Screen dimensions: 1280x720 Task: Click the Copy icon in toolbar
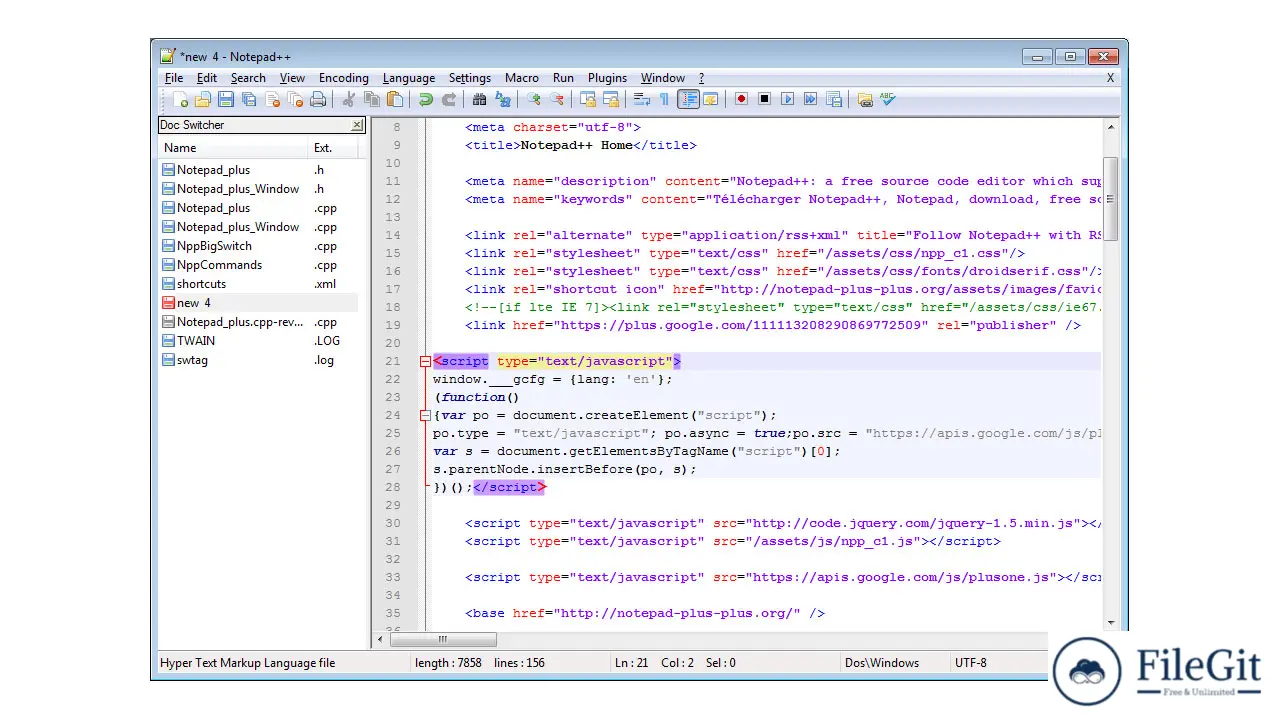(372, 99)
